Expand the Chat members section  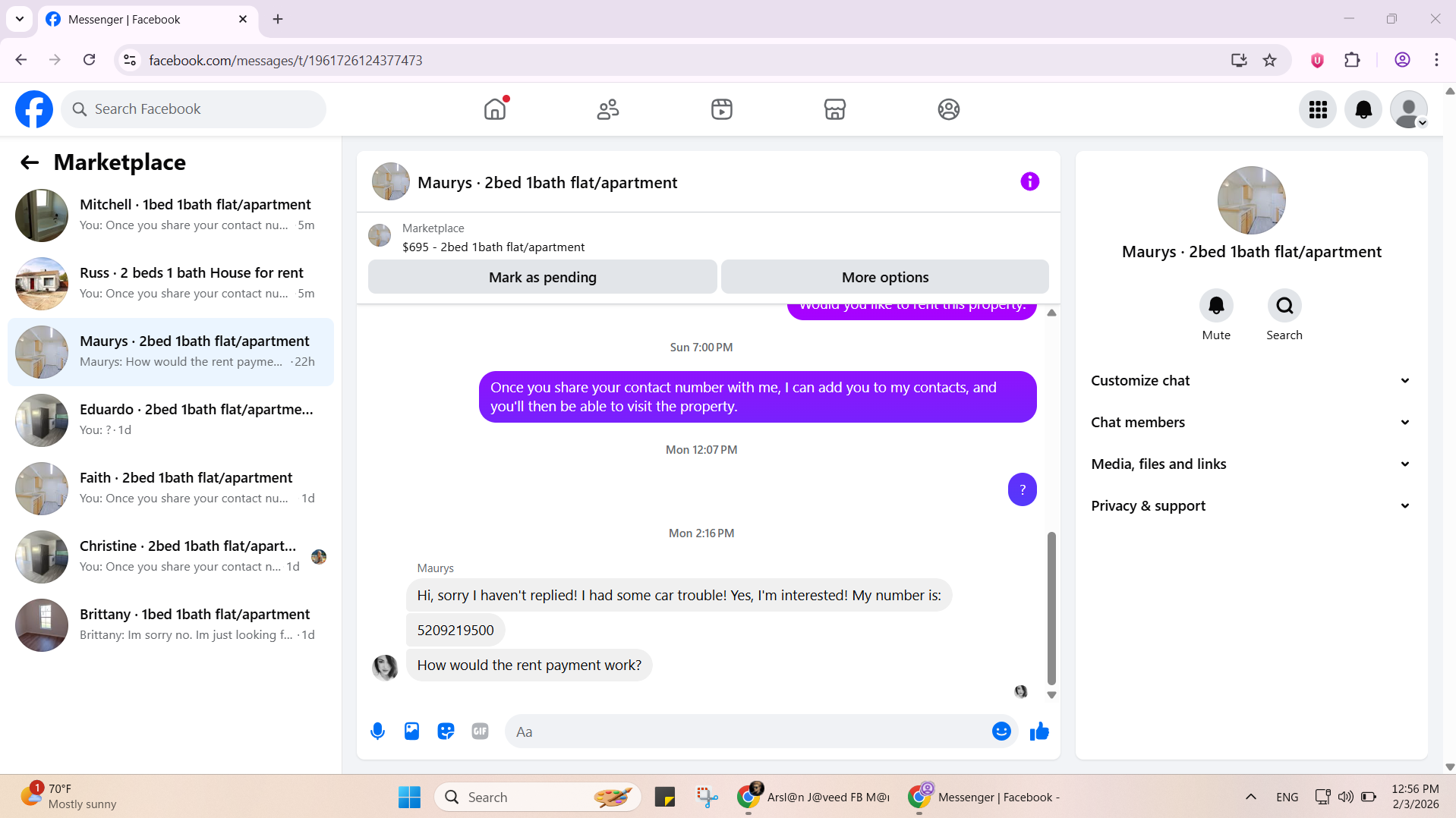click(x=1251, y=423)
